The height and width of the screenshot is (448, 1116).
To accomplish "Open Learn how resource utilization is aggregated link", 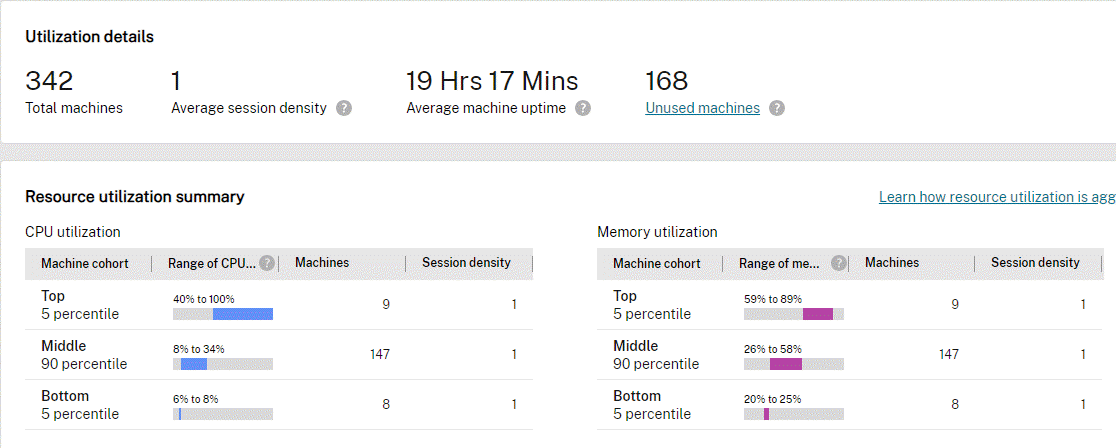I will (996, 197).
